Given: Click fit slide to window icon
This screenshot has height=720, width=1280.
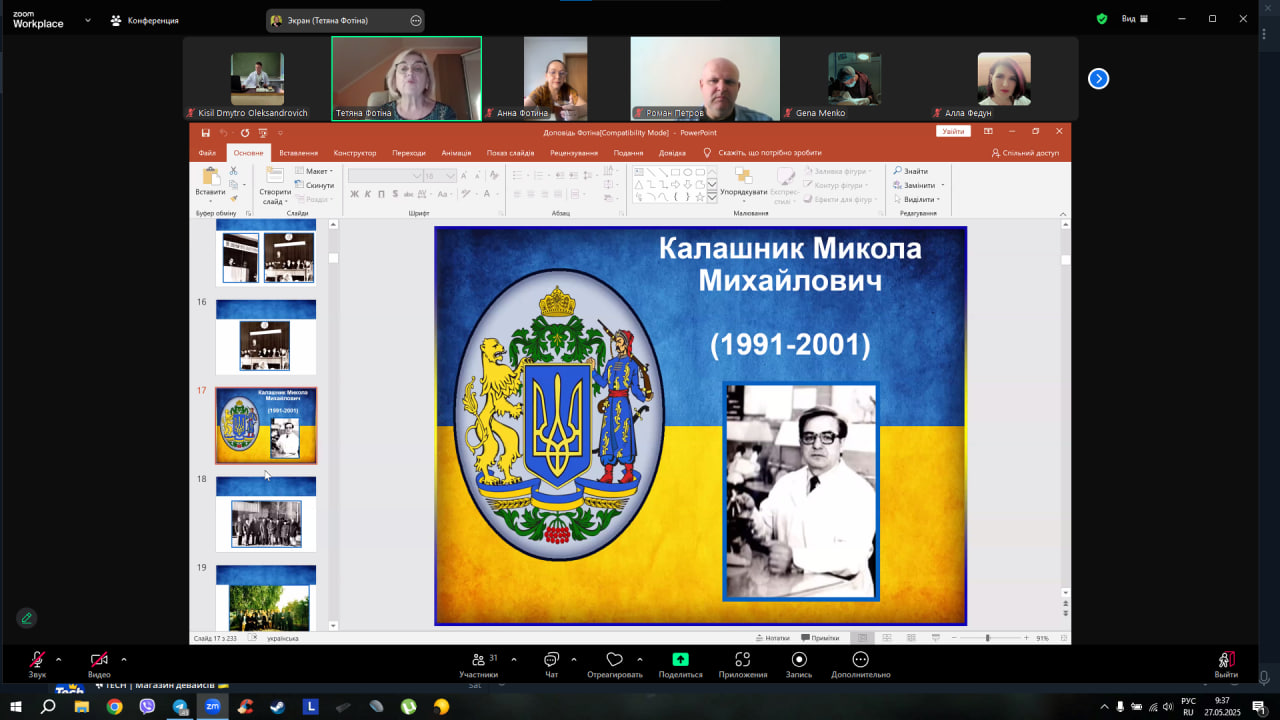Looking at the screenshot, I should [1063, 638].
